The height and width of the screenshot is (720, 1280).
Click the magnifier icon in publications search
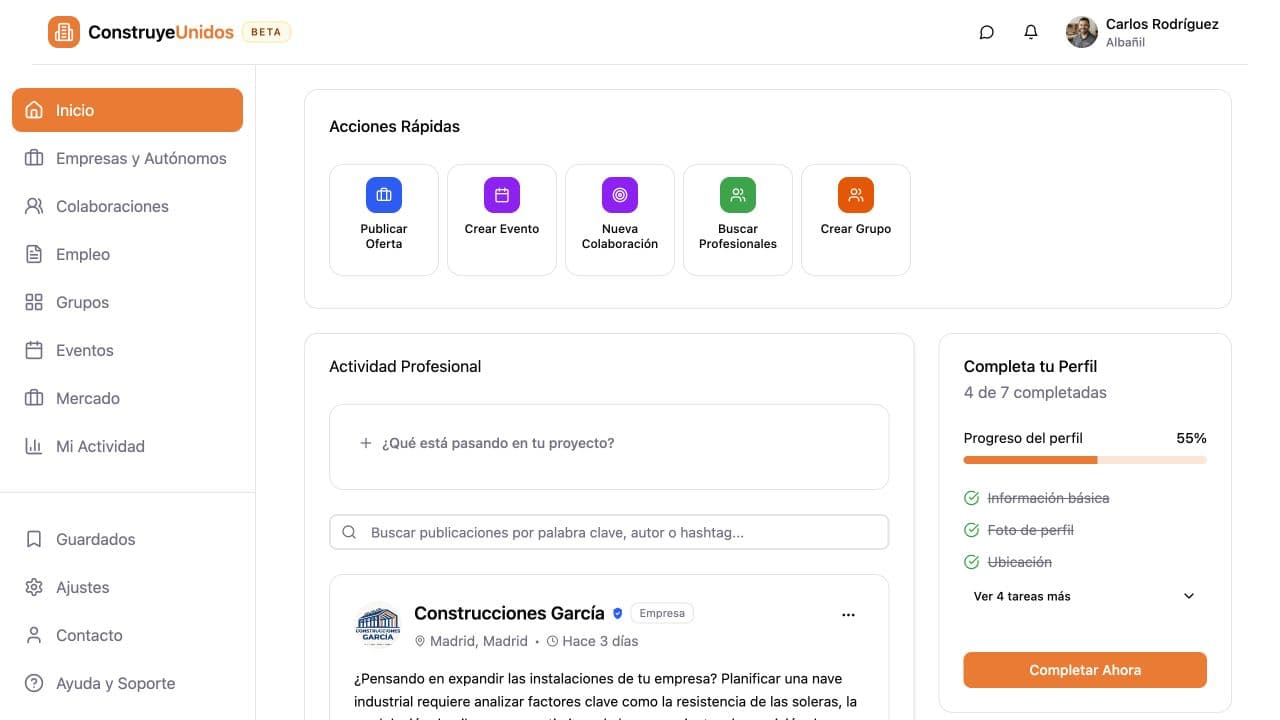(x=349, y=532)
